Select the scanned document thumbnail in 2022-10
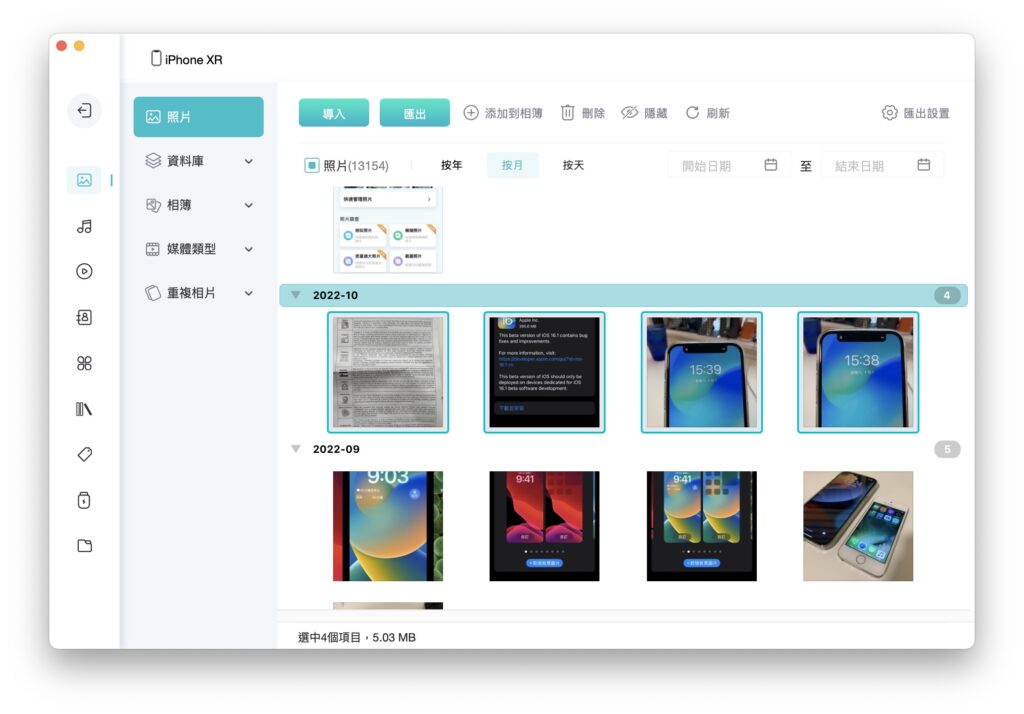1024x714 pixels. pos(388,372)
